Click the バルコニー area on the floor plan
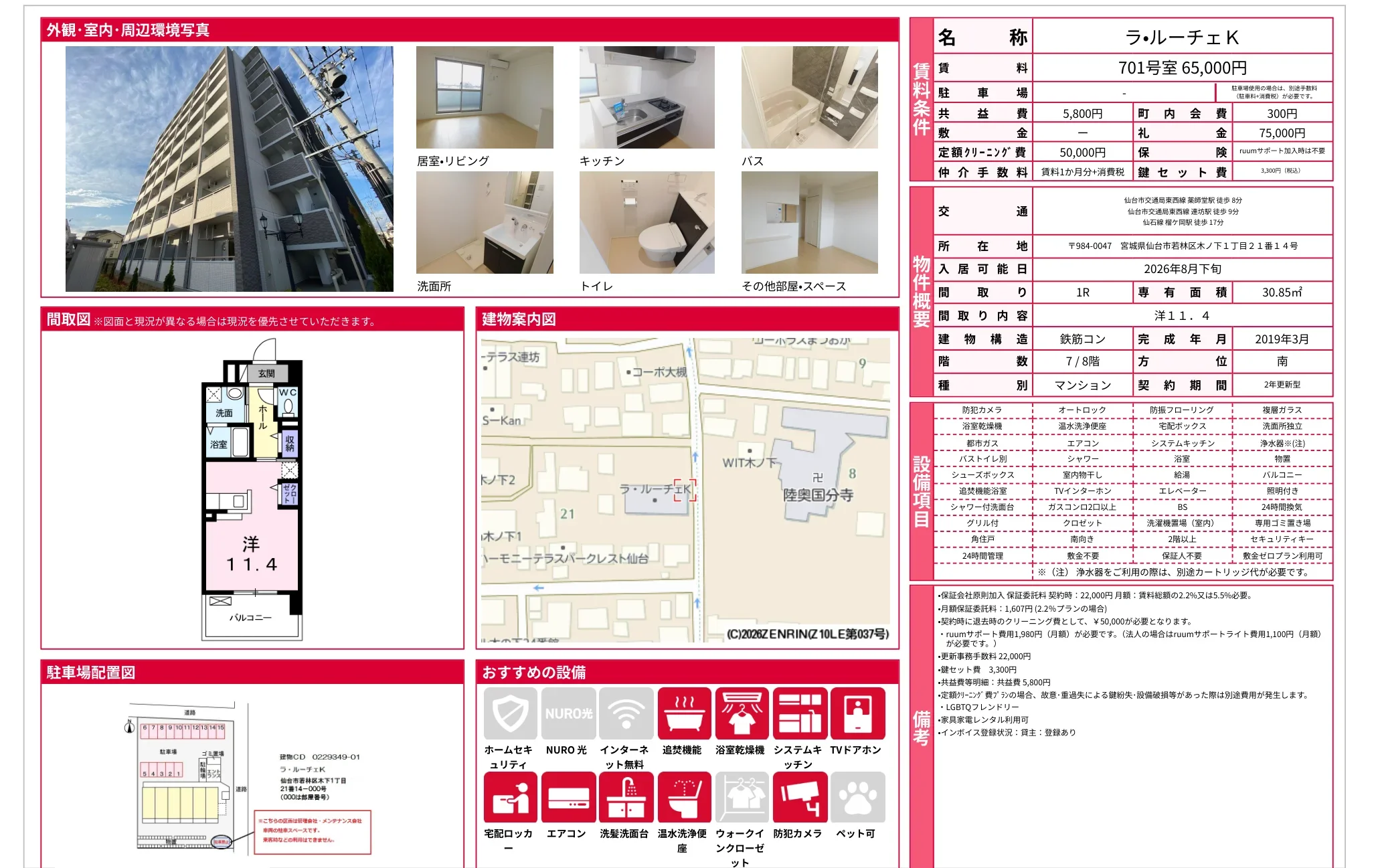Viewport: 1376px width, 868px height. click(250, 617)
